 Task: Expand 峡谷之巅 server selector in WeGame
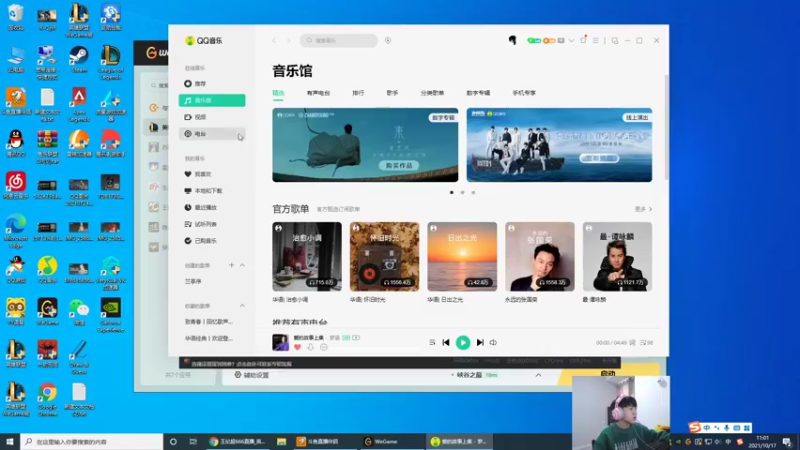click(538, 375)
